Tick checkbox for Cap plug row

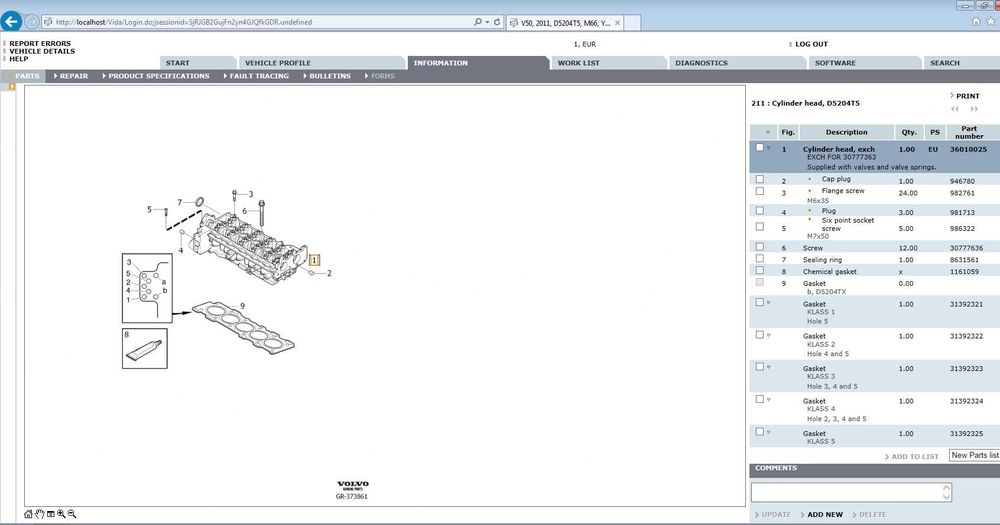tap(759, 179)
